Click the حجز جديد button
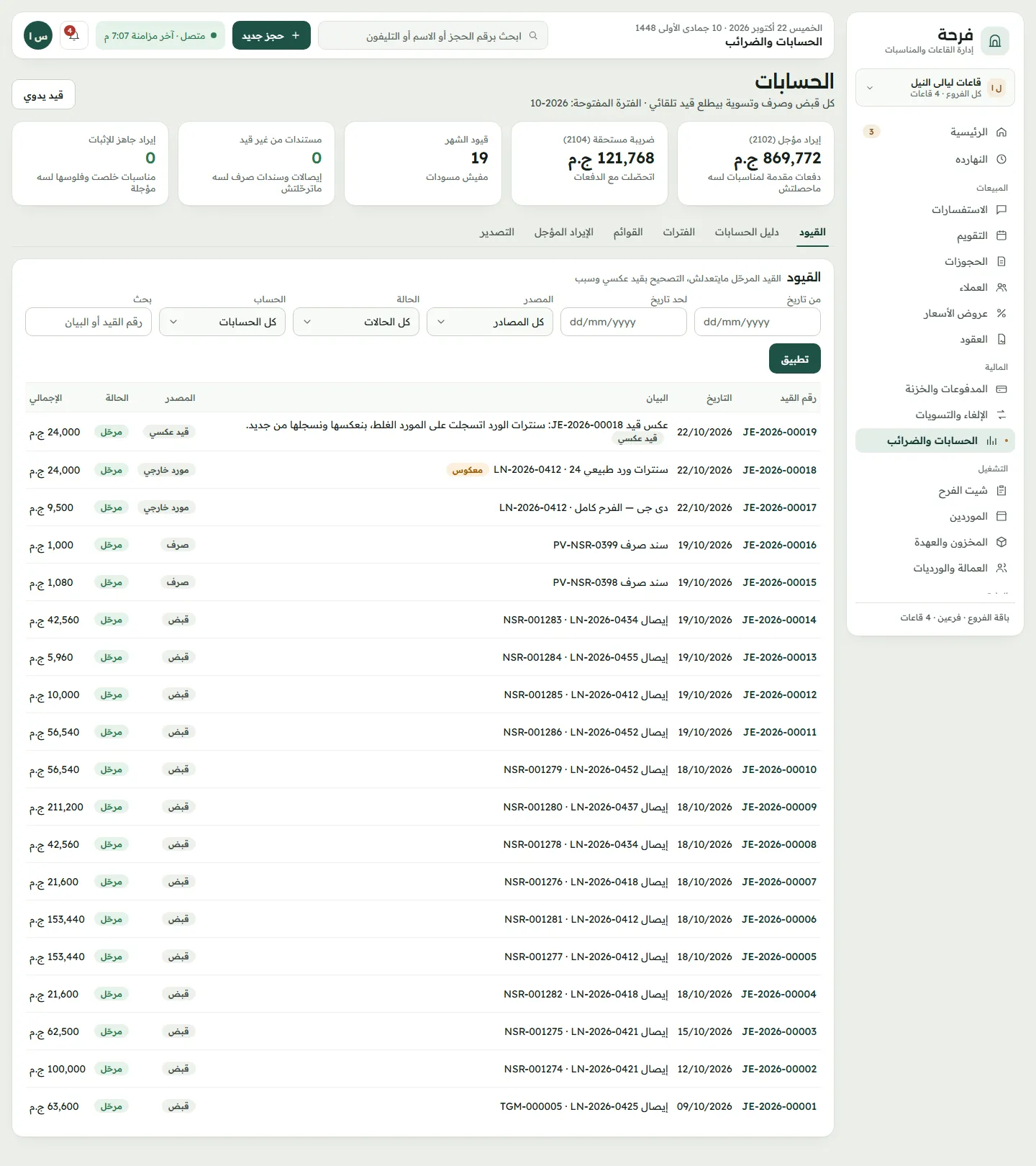The width and height of the screenshot is (1036, 1166). 271,35
